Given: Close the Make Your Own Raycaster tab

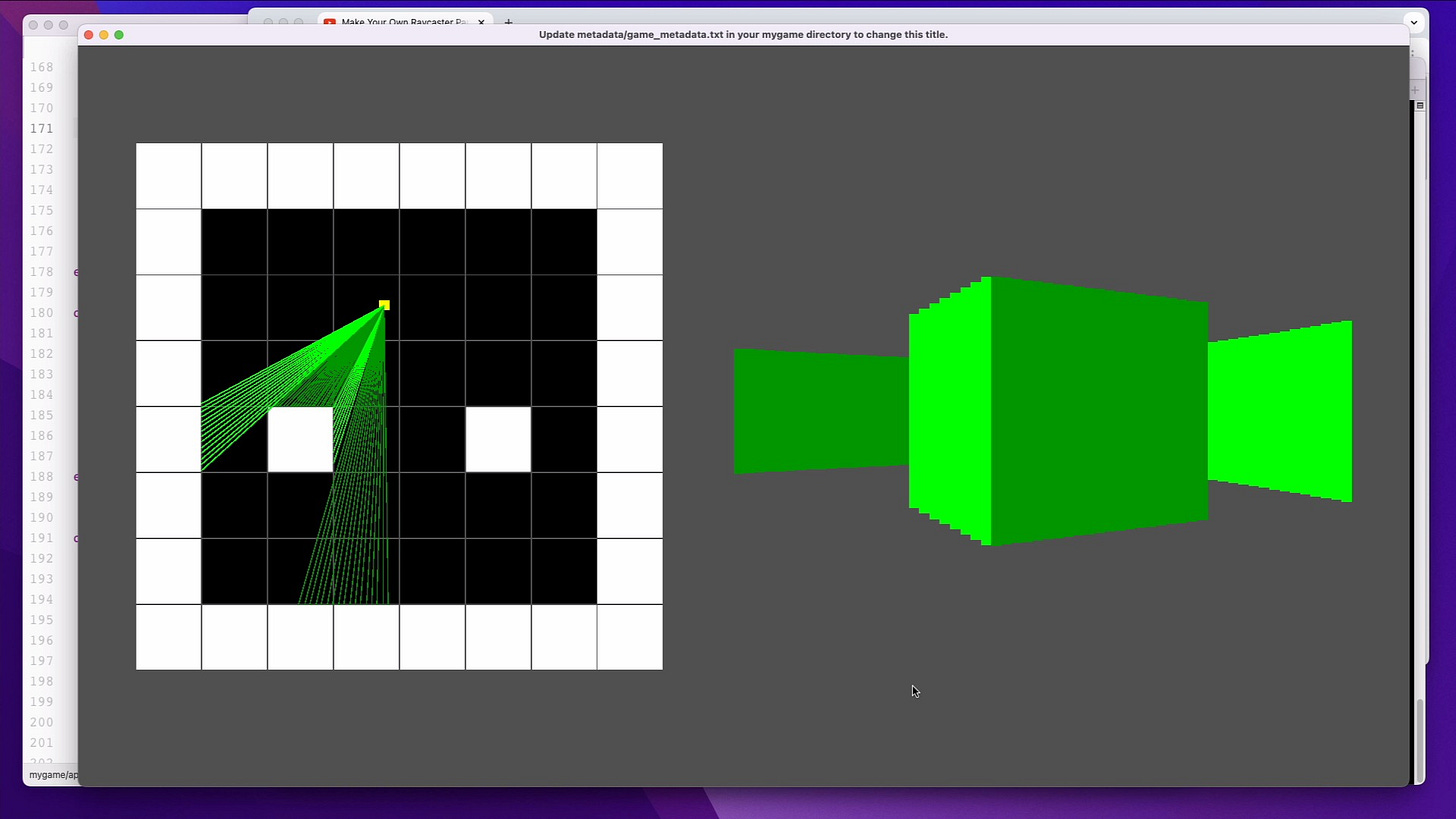Looking at the screenshot, I should pyautogui.click(x=481, y=21).
